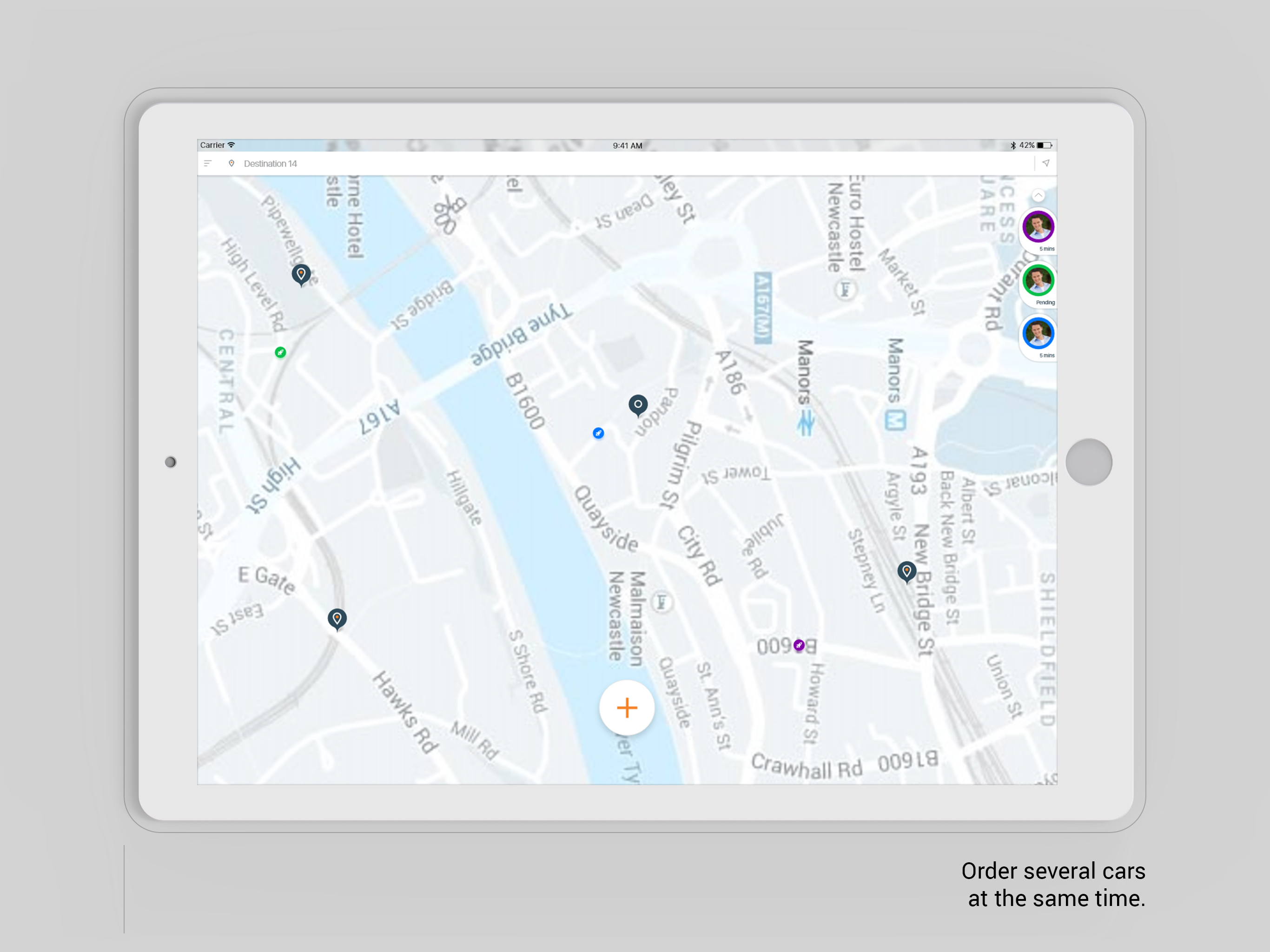Collapse the driver list with chevron up
Screen dimensions: 1270x952
point(1038,195)
